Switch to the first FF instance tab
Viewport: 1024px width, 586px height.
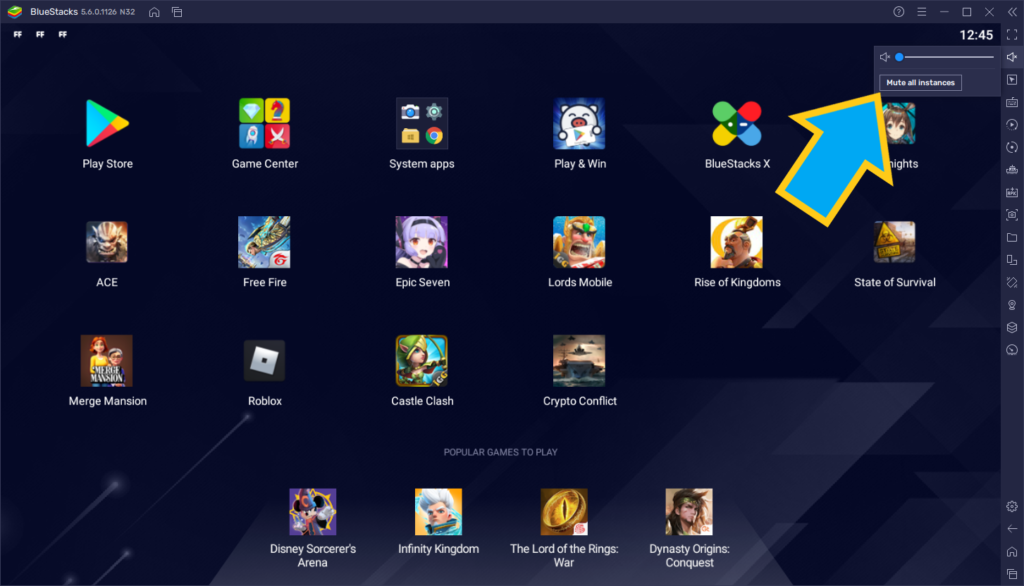16,33
